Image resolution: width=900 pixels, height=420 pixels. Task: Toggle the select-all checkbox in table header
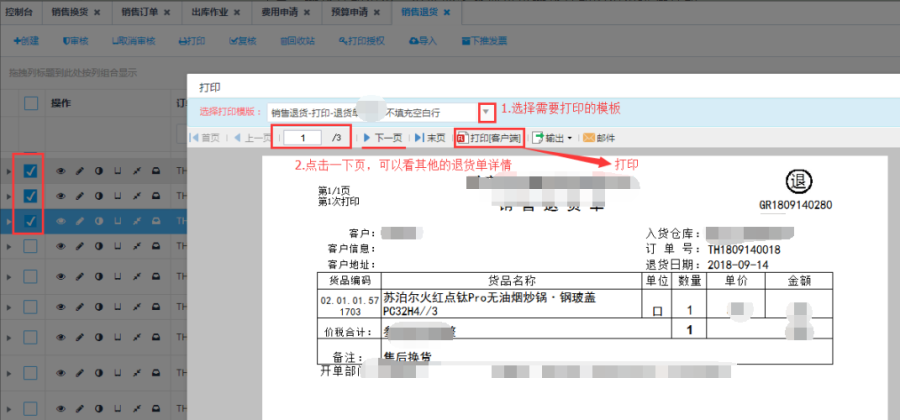click(x=31, y=103)
